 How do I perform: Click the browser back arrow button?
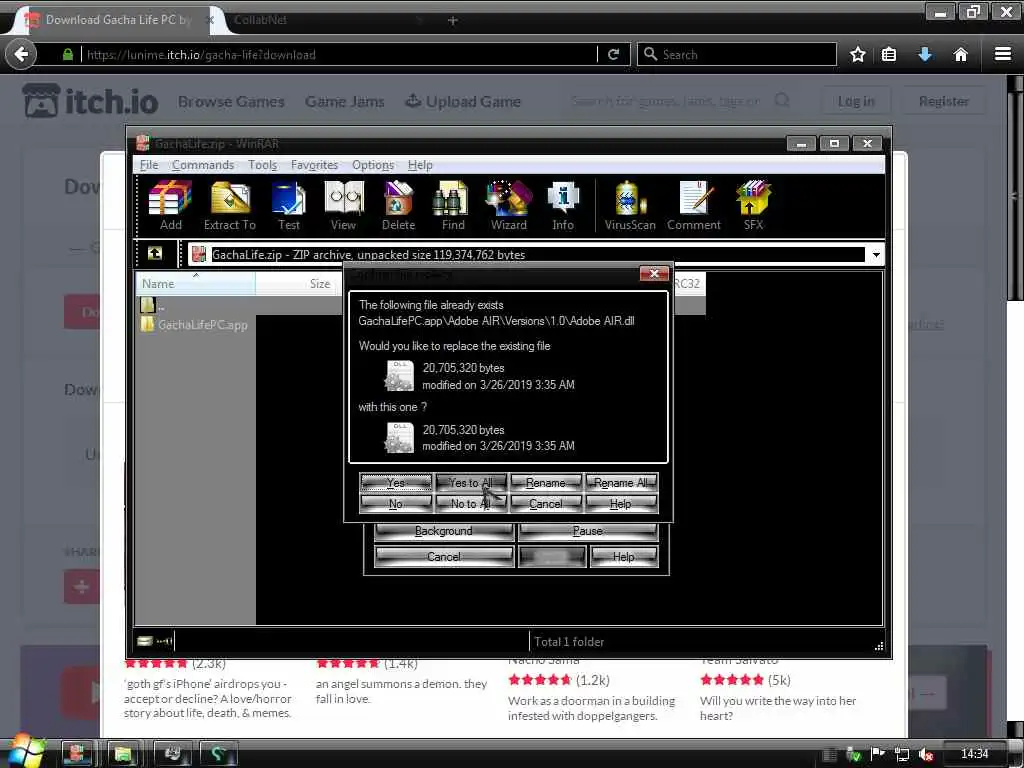(21, 54)
